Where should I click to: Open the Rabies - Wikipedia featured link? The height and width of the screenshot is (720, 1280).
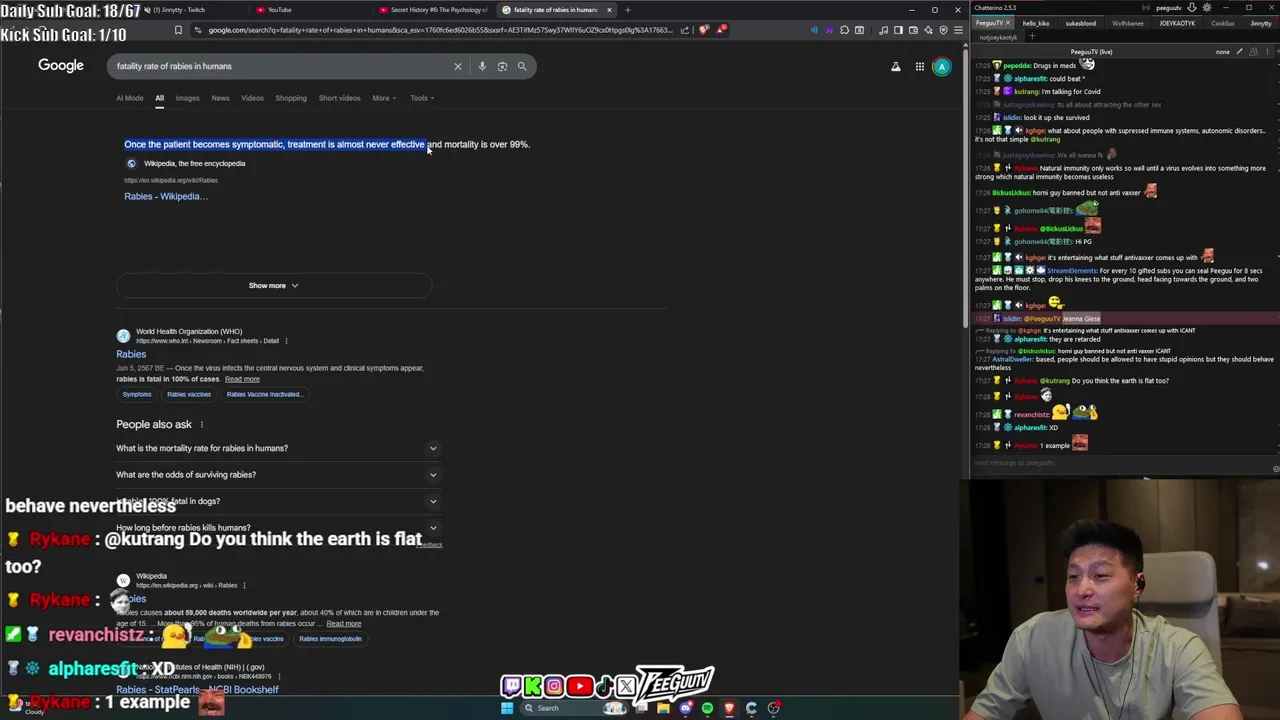[166, 196]
